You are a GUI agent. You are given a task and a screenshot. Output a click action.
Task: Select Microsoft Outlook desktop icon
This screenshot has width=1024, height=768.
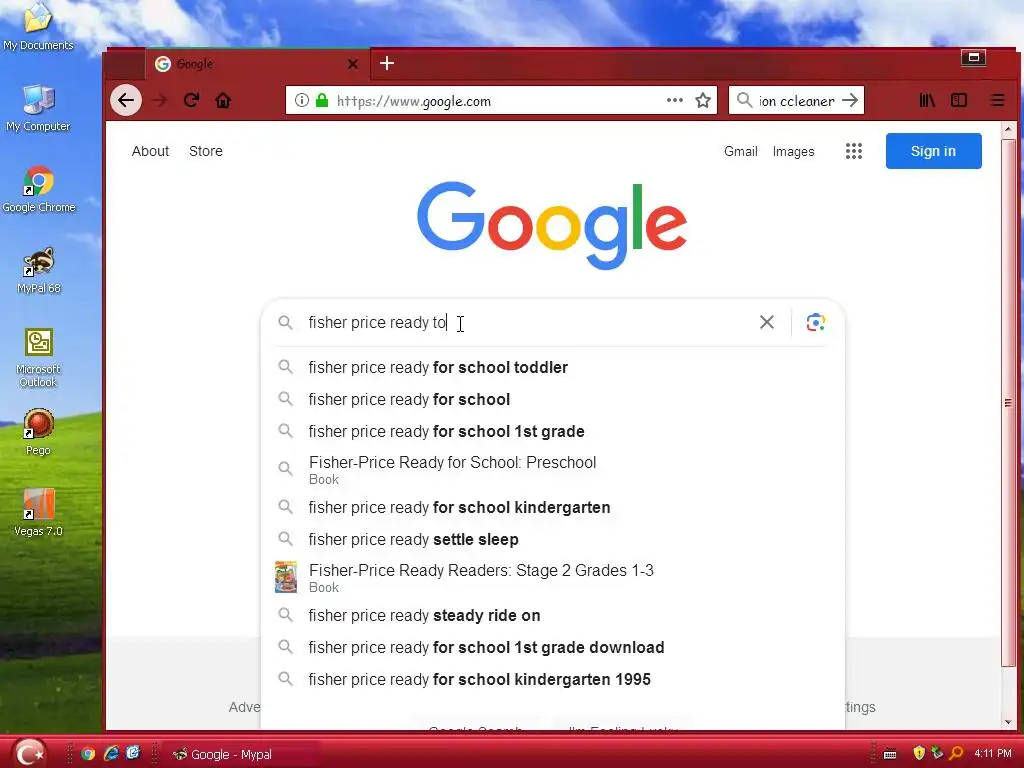(38, 358)
